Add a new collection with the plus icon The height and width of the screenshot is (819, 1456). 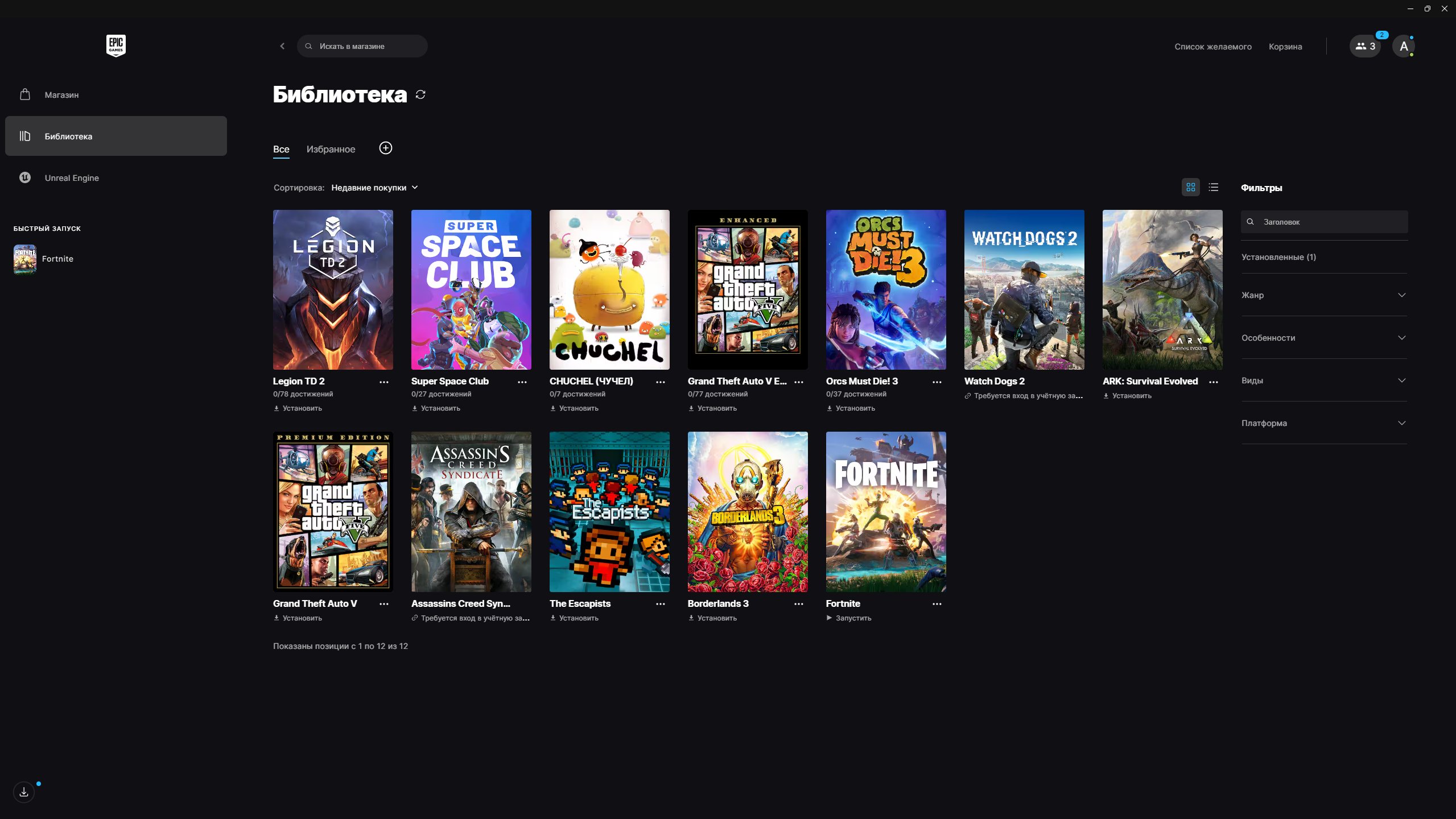(x=386, y=148)
